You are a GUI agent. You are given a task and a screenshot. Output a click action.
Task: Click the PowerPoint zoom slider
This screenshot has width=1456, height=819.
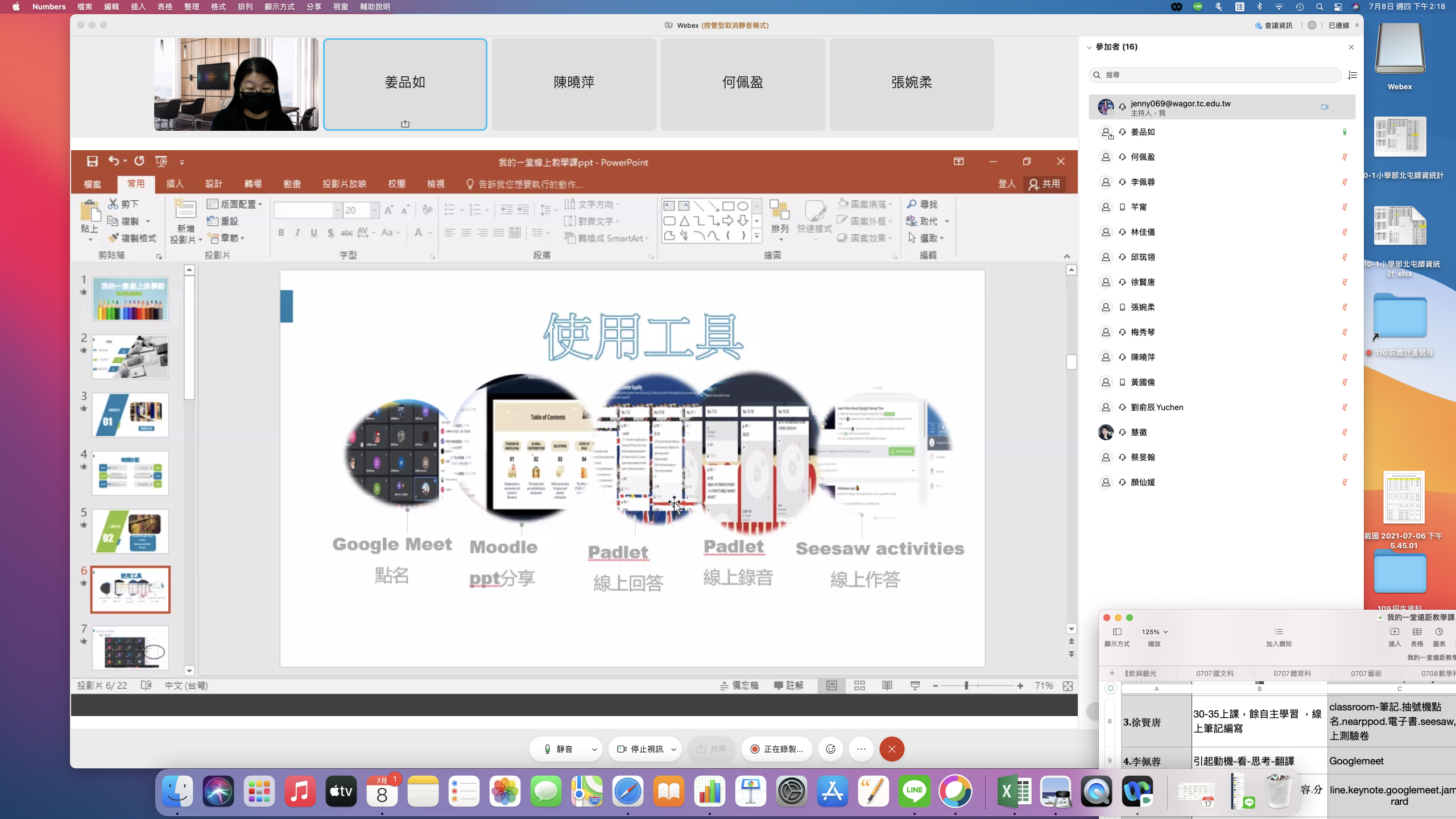point(966,686)
